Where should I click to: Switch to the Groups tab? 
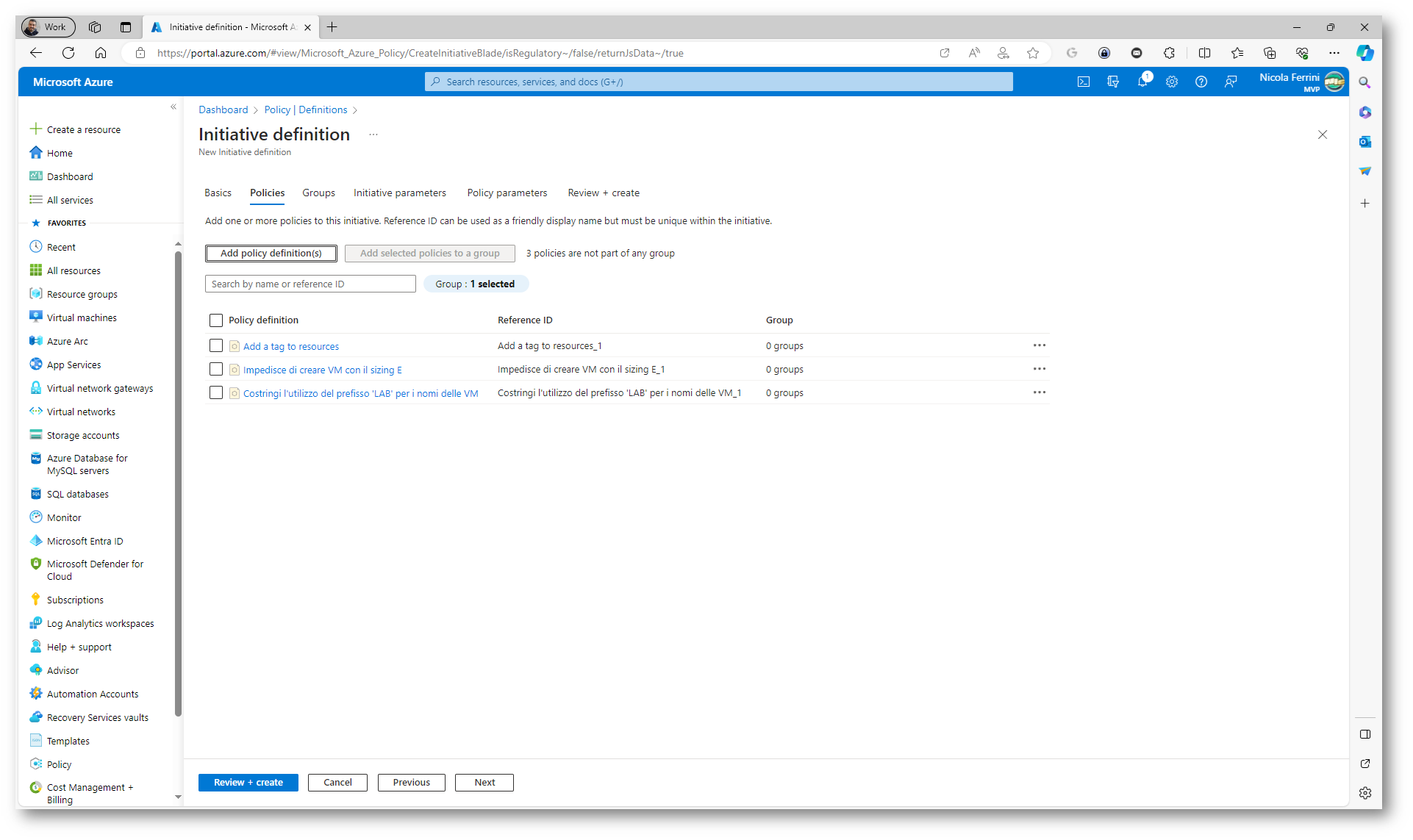pyautogui.click(x=318, y=193)
